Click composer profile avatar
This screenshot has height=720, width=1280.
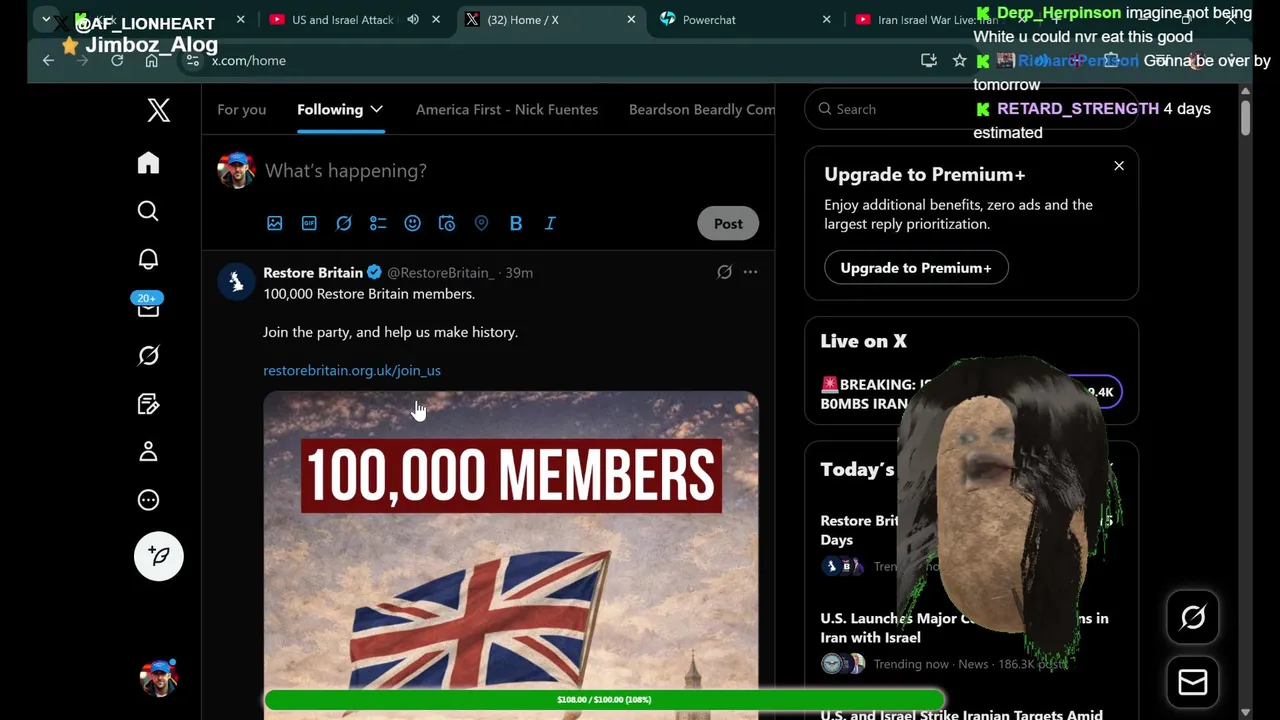pos(236,171)
